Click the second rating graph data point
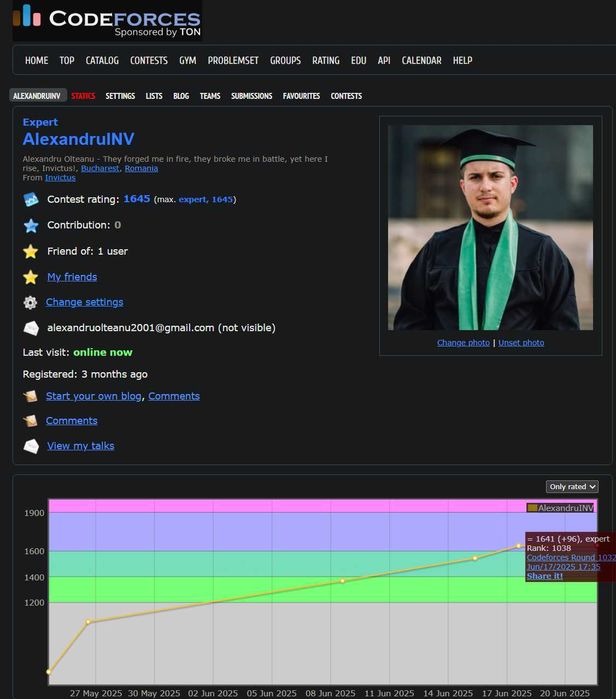616x699 pixels. click(88, 621)
